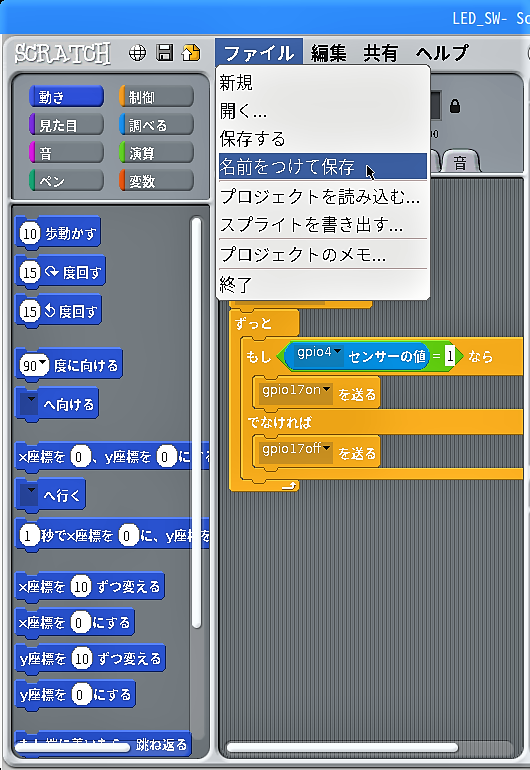The image size is (530, 770).
Task: Click the globe language icon
Action: pyautogui.click(x=138, y=53)
